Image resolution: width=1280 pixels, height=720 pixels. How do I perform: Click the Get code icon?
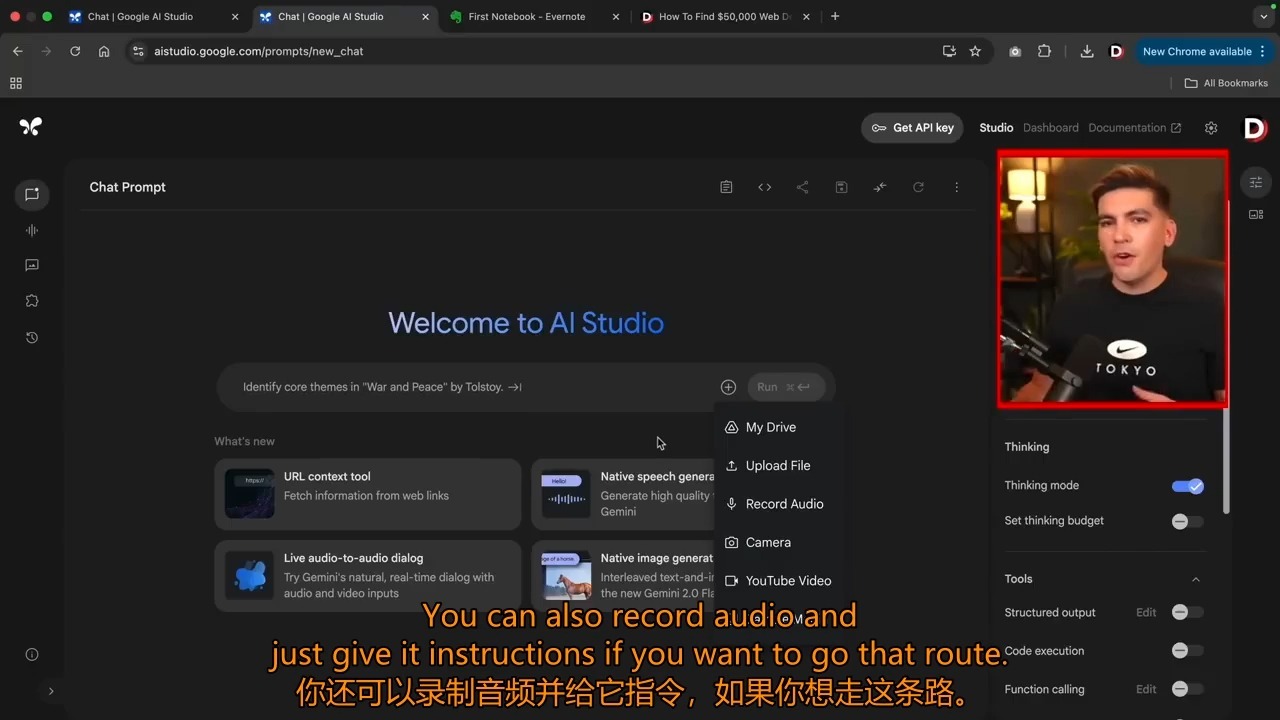(764, 187)
